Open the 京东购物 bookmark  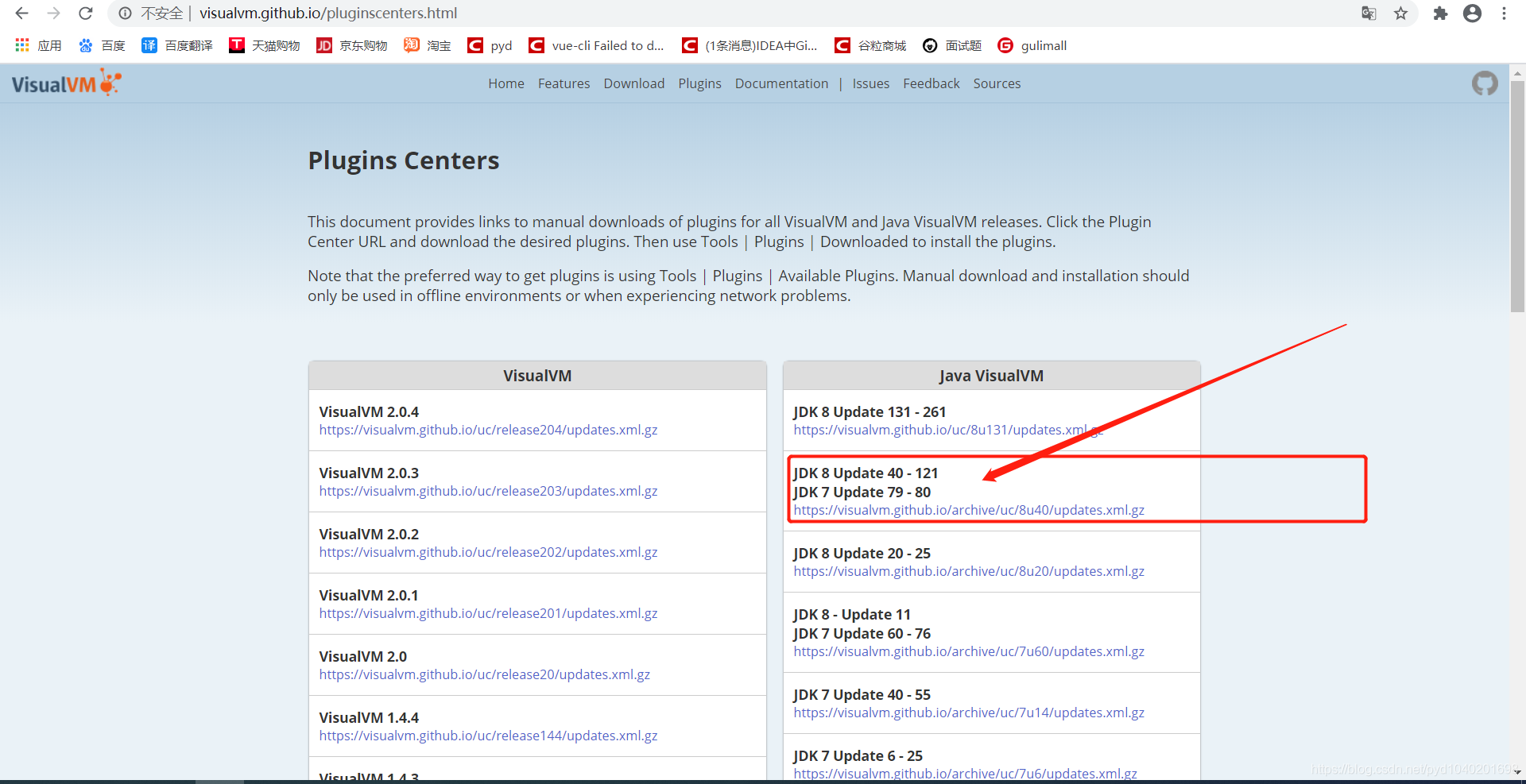[x=351, y=45]
